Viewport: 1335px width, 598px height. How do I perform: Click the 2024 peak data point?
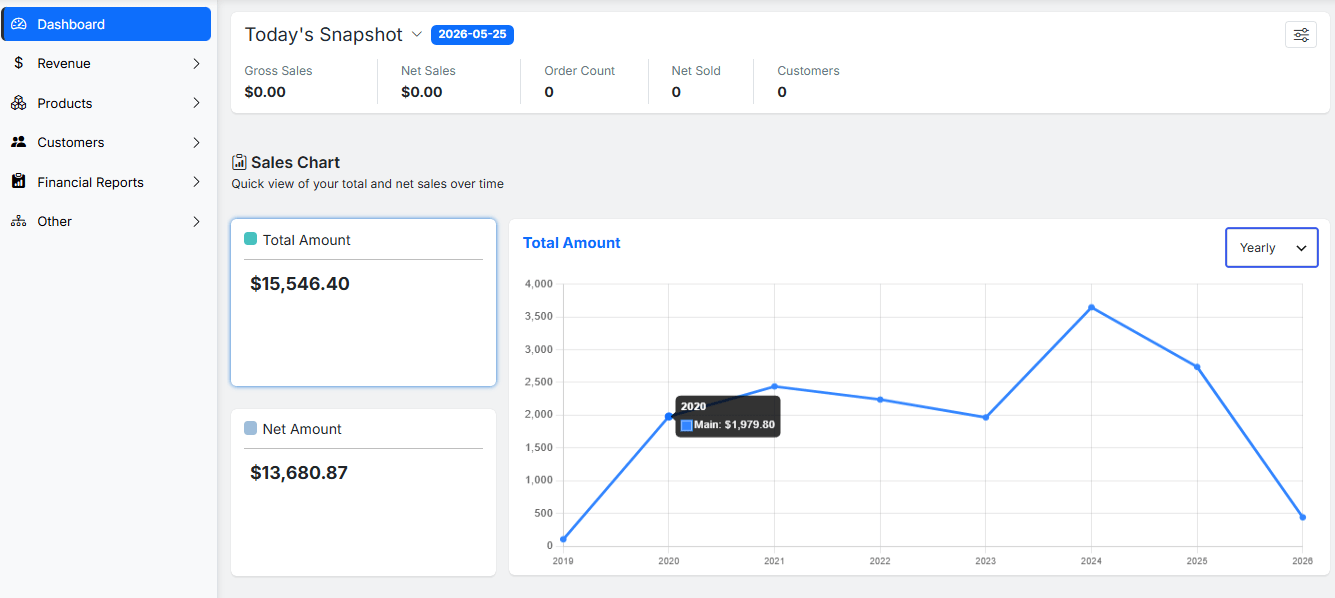click(1091, 307)
